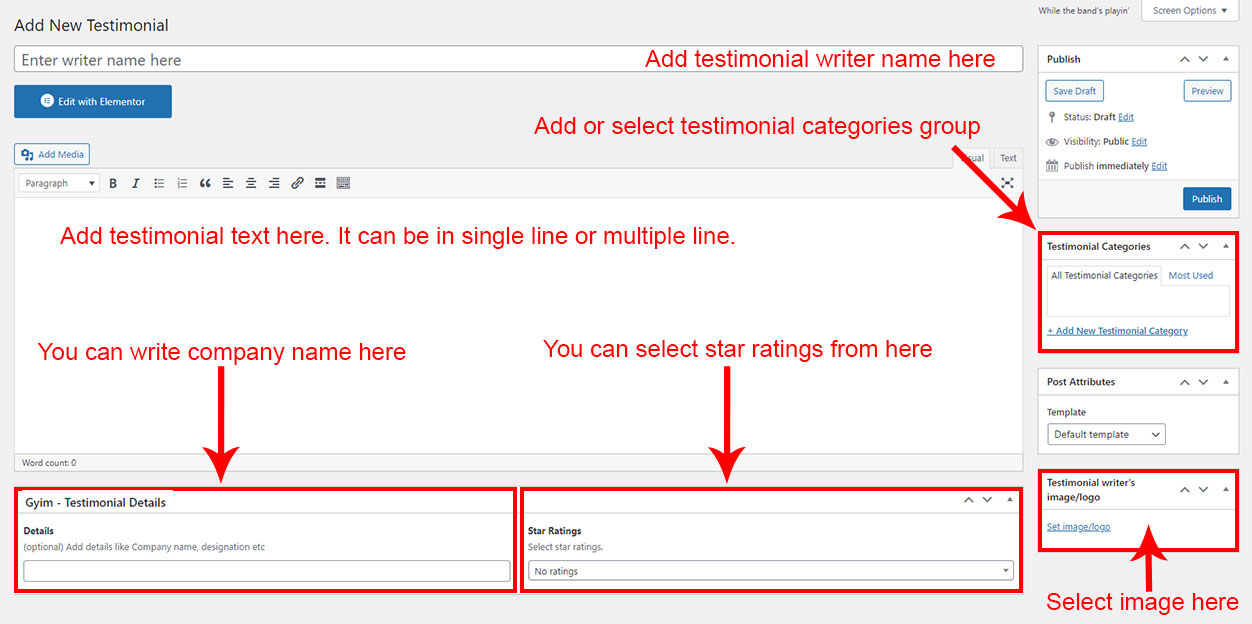1252x624 pixels.
Task: Switch to the Most Used categories tab
Action: 1190,276
